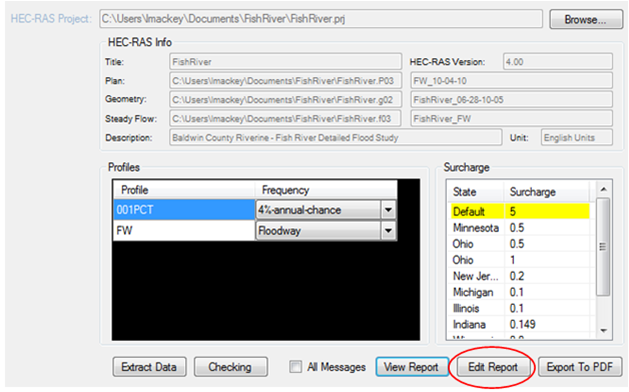Viewport: 629px width, 392px height.
Task: Click the Frequency column header
Action: (326, 190)
